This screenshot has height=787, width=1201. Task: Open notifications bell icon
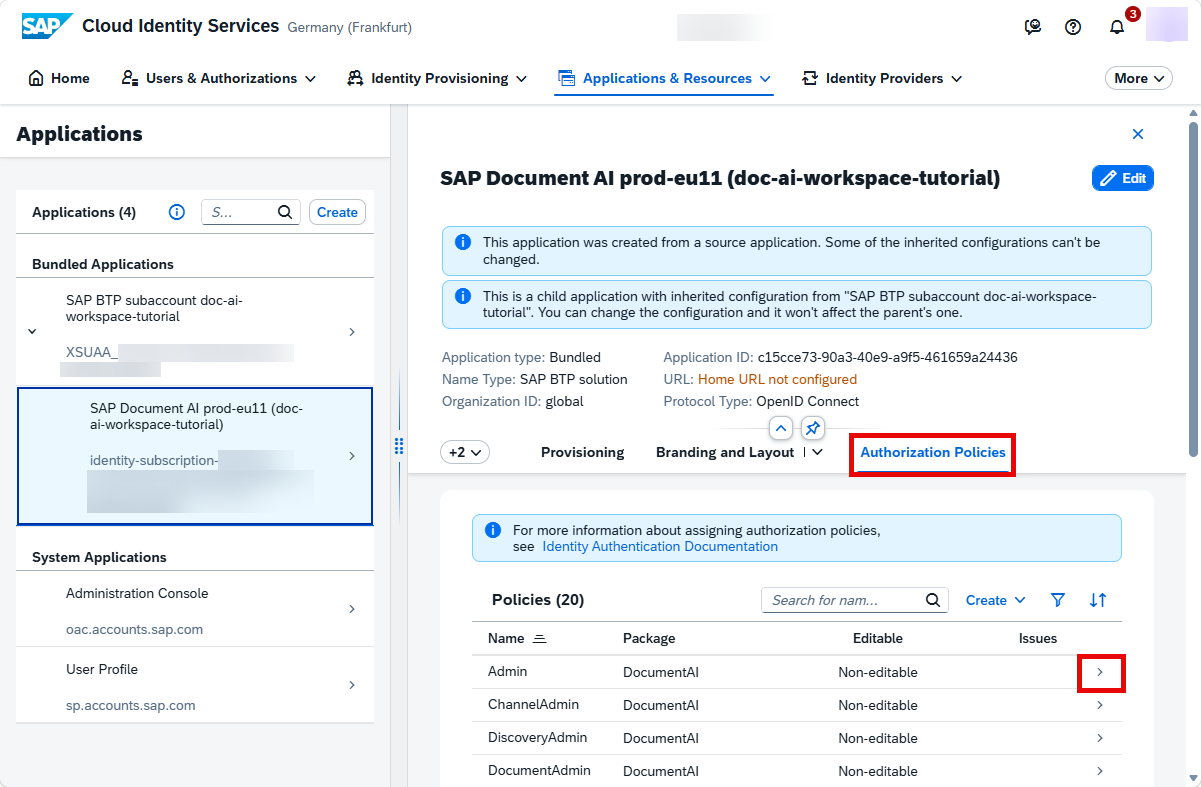pyautogui.click(x=1117, y=27)
